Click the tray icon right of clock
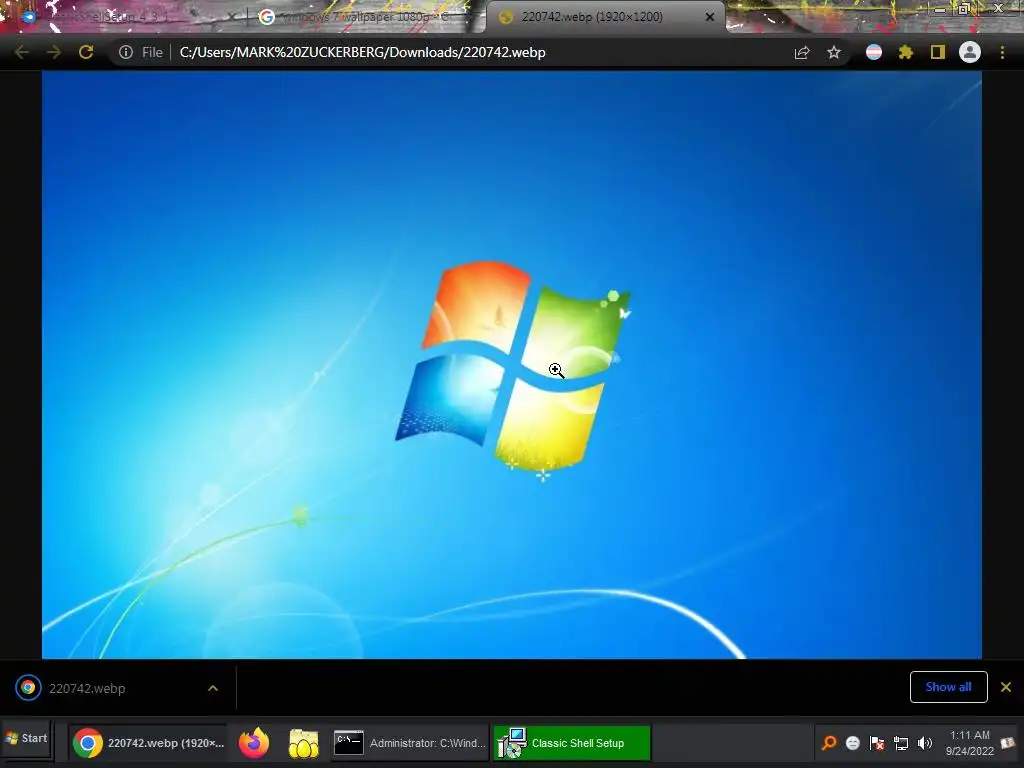The height and width of the screenshot is (768, 1024). click(x=1008, y=743)
